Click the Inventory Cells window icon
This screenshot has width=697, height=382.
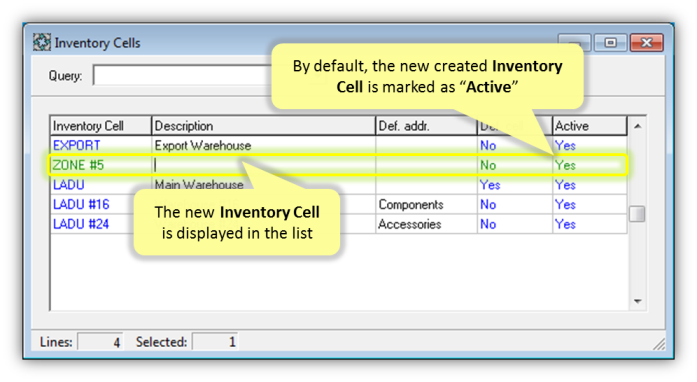(x=42, y=42)
